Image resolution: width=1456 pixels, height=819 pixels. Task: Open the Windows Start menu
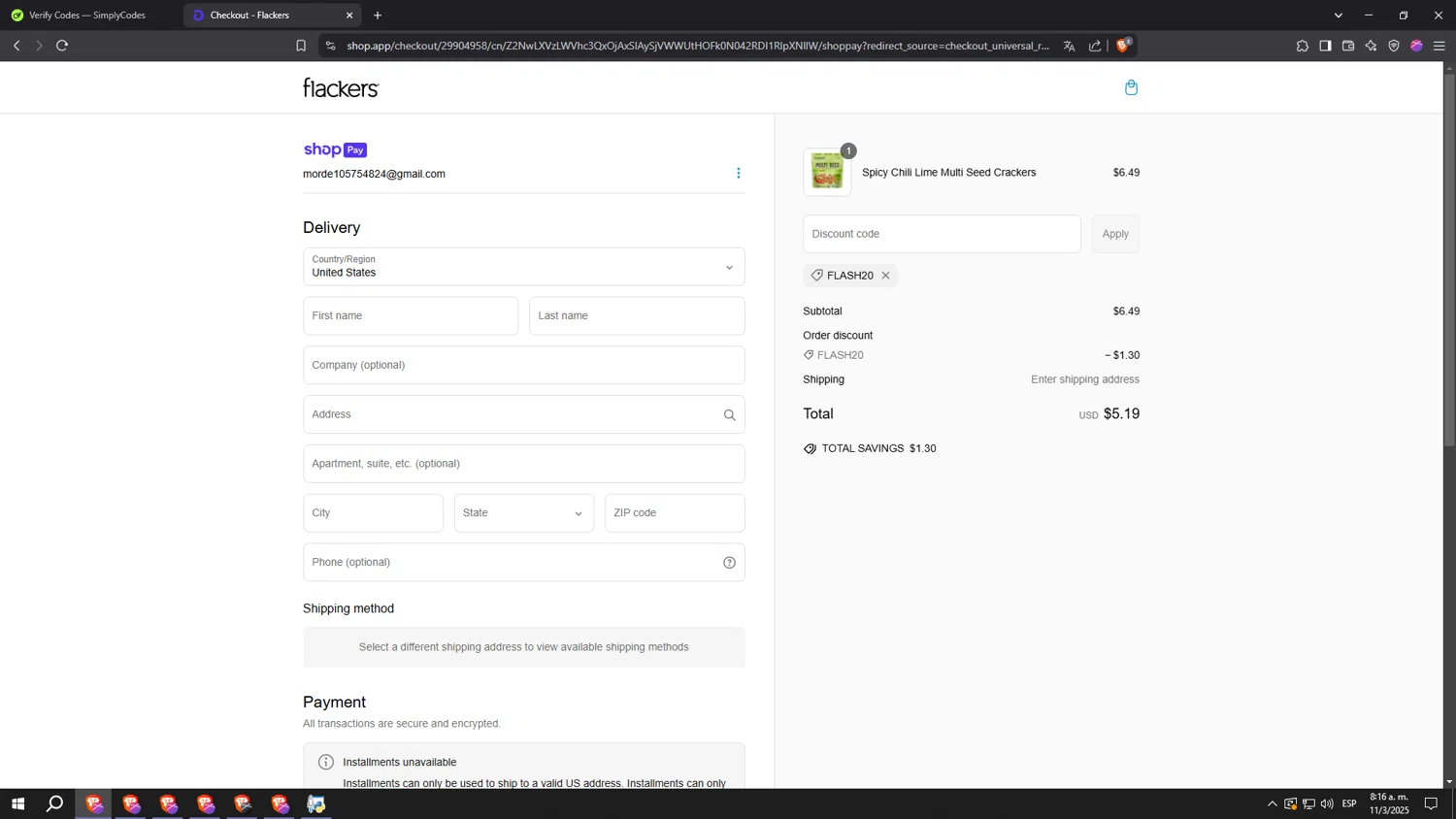[x=17, y=803]
